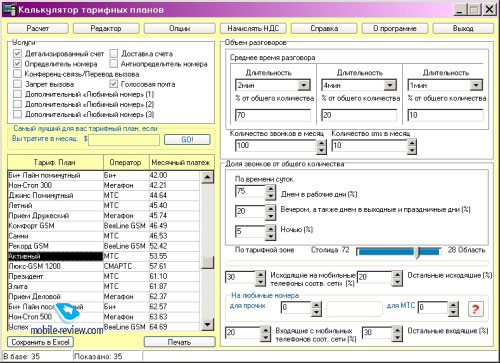Open the 2мин duration dropdown
The height and width of the screenshot is (363, 500).
coord(304,85)
